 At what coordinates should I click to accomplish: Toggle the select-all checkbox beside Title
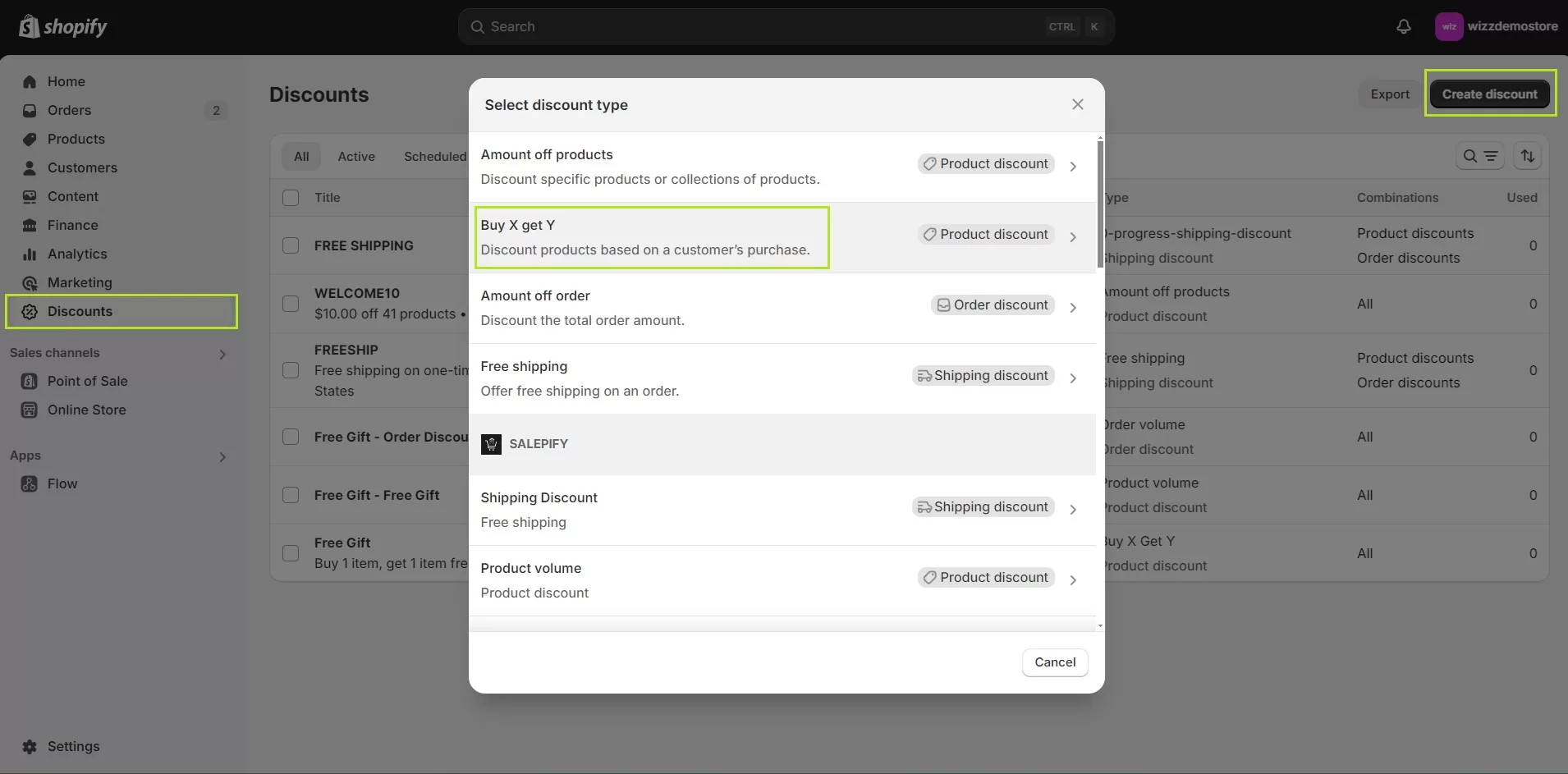291,198
